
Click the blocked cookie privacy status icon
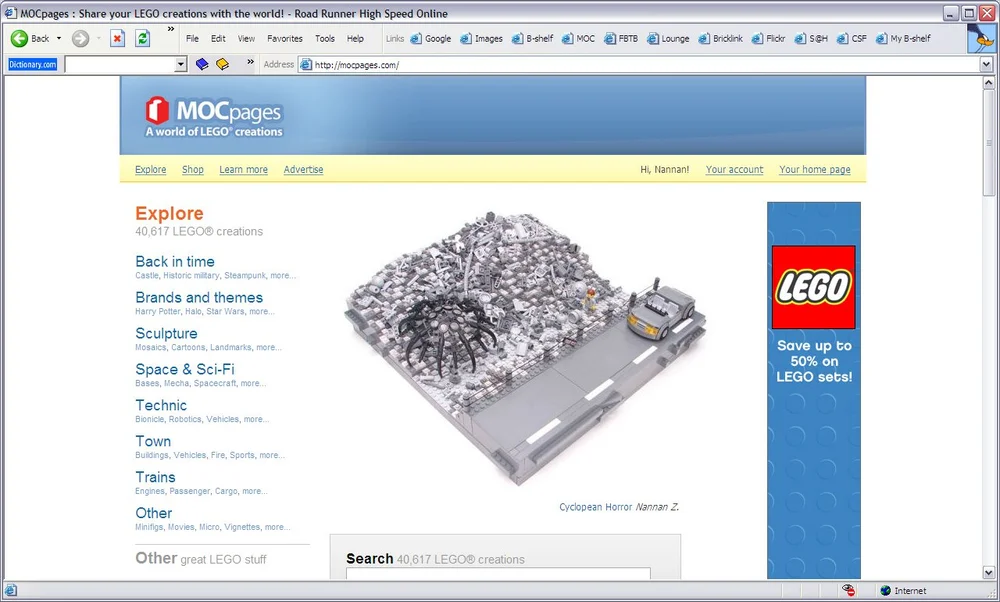point(848,591)
